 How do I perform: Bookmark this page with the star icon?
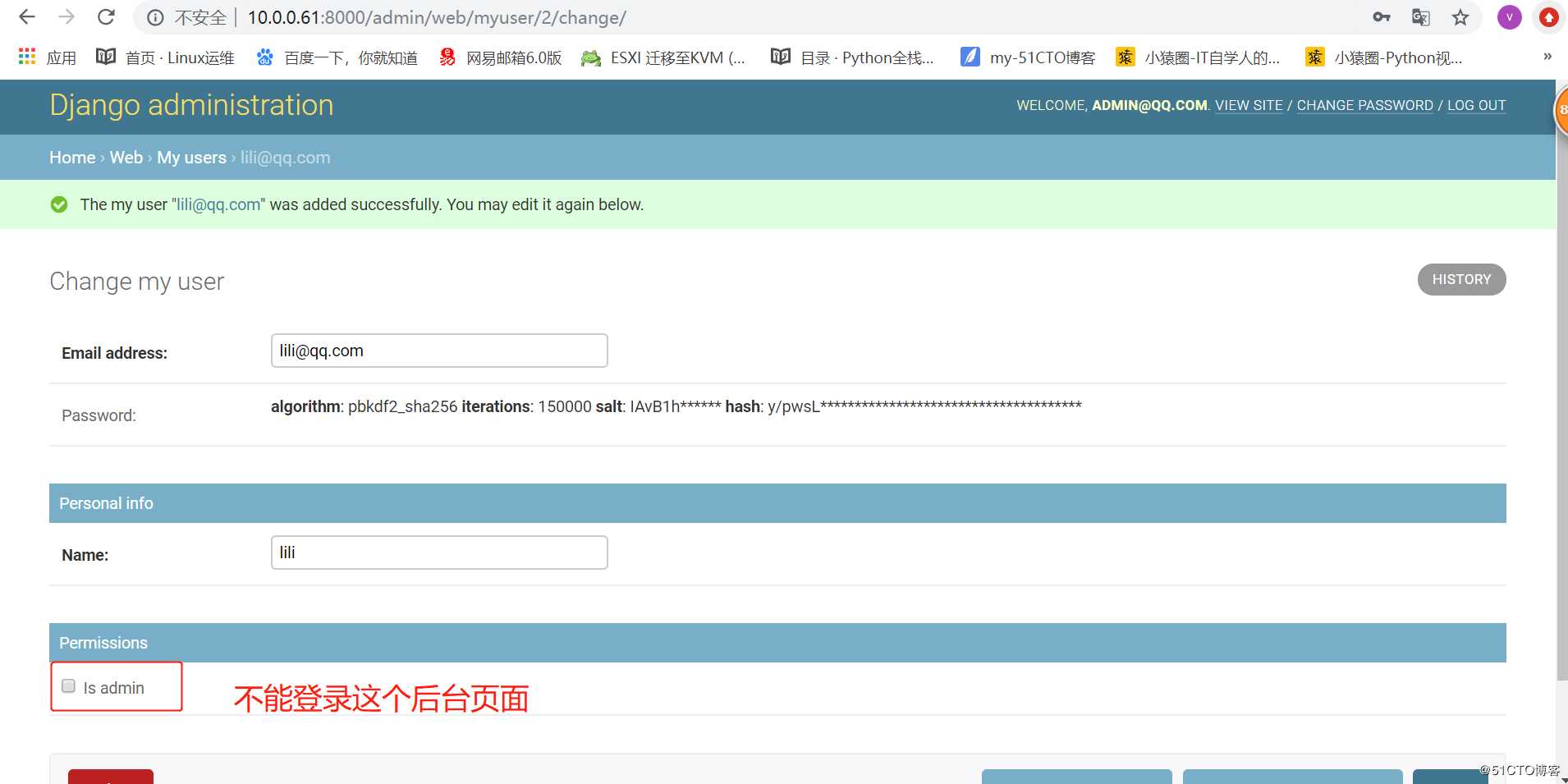point(1460,17)
